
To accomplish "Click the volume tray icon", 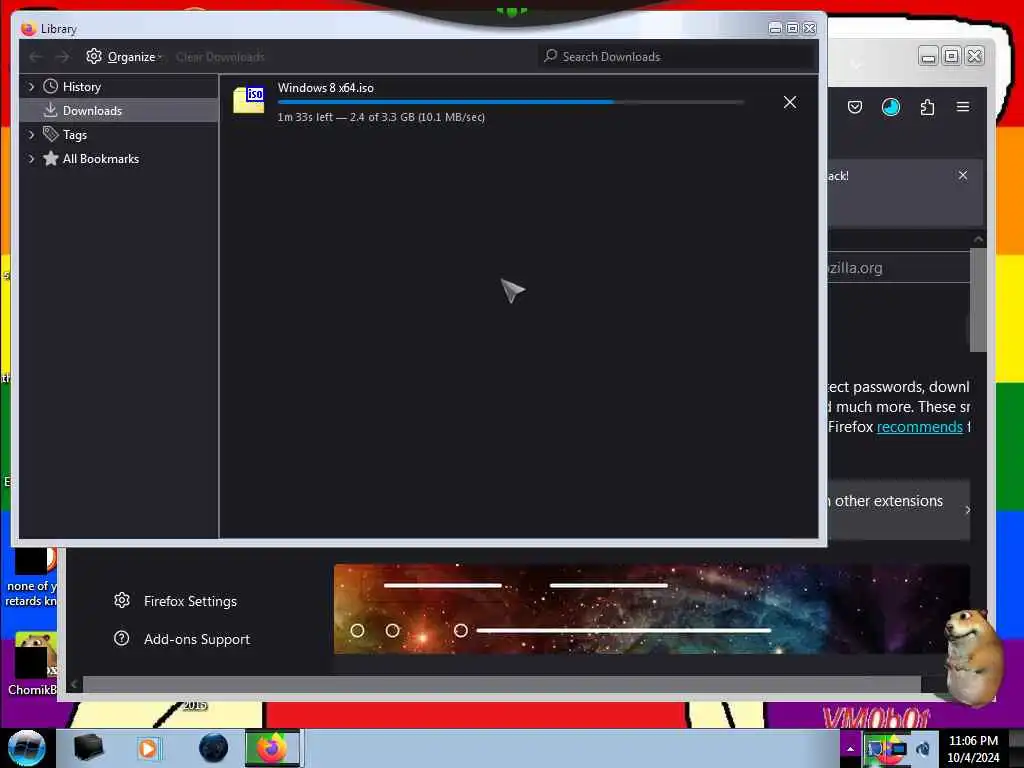I will click(x=923, y=749).
